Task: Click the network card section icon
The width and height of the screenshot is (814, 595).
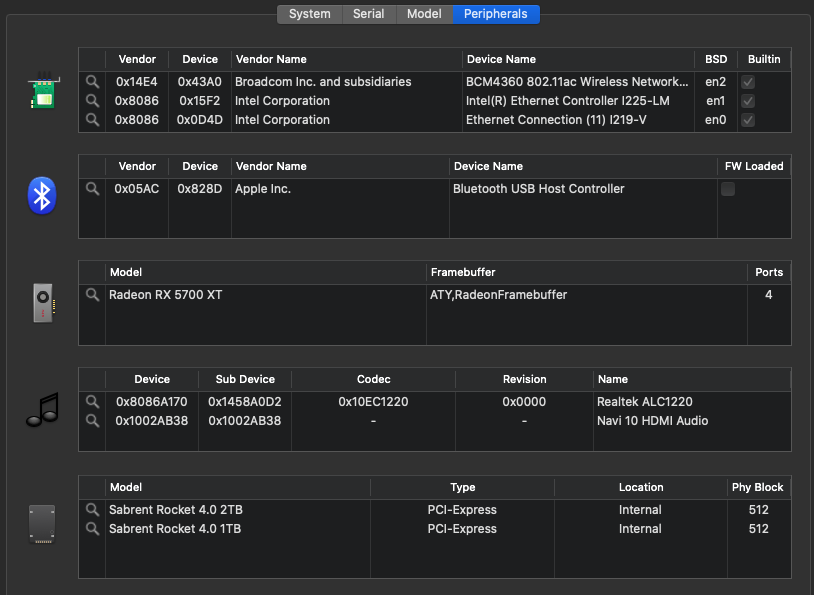Action: click(41, 91)
